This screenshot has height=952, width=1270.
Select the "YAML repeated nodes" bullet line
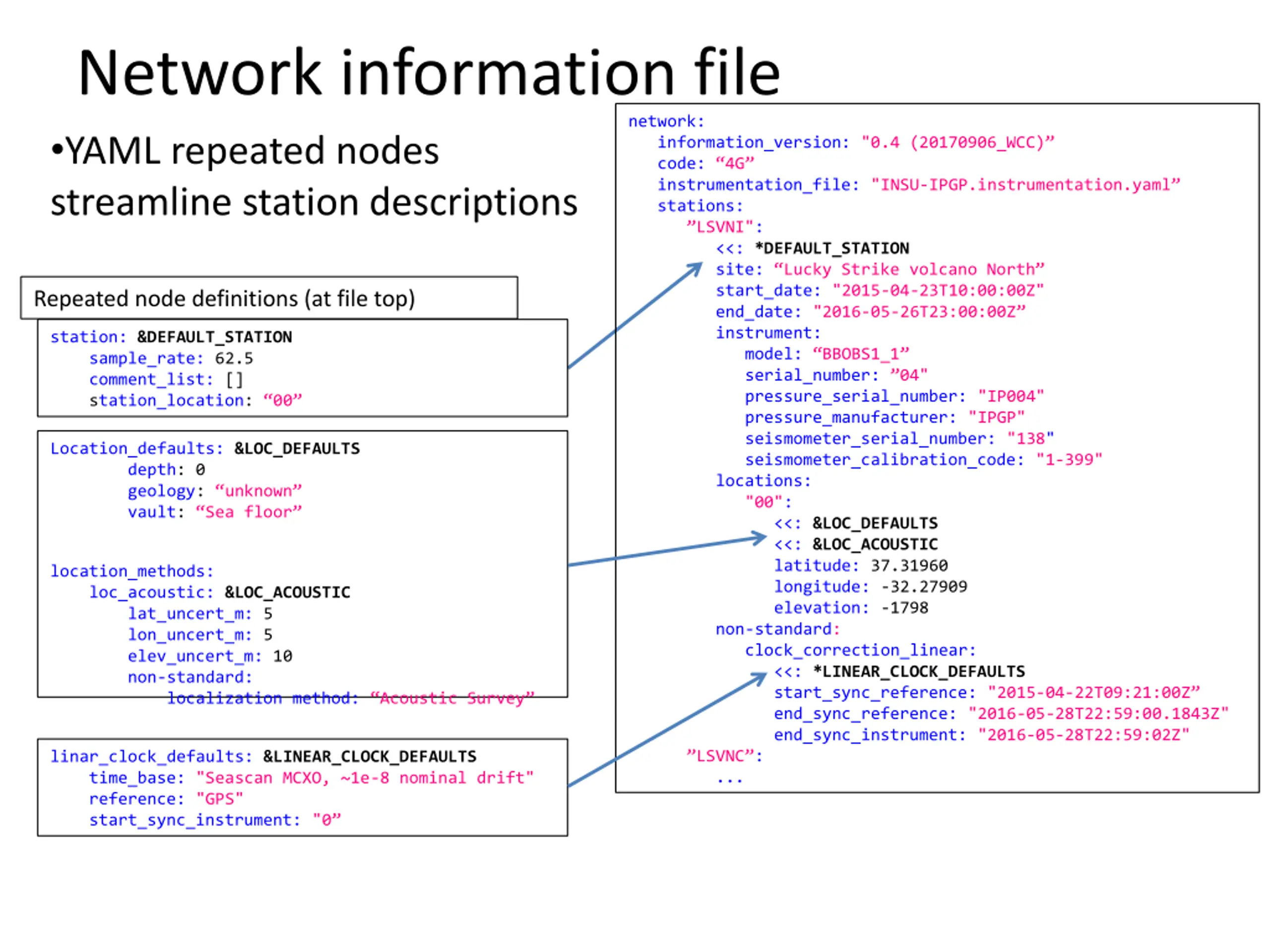coord(245,152)
